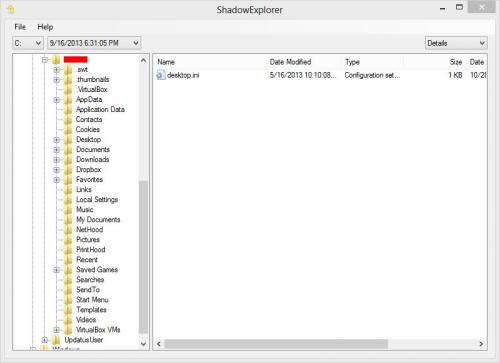Click the desktop.ini file icon
This screenshot has height=363, width=500.
coord(161,75)
